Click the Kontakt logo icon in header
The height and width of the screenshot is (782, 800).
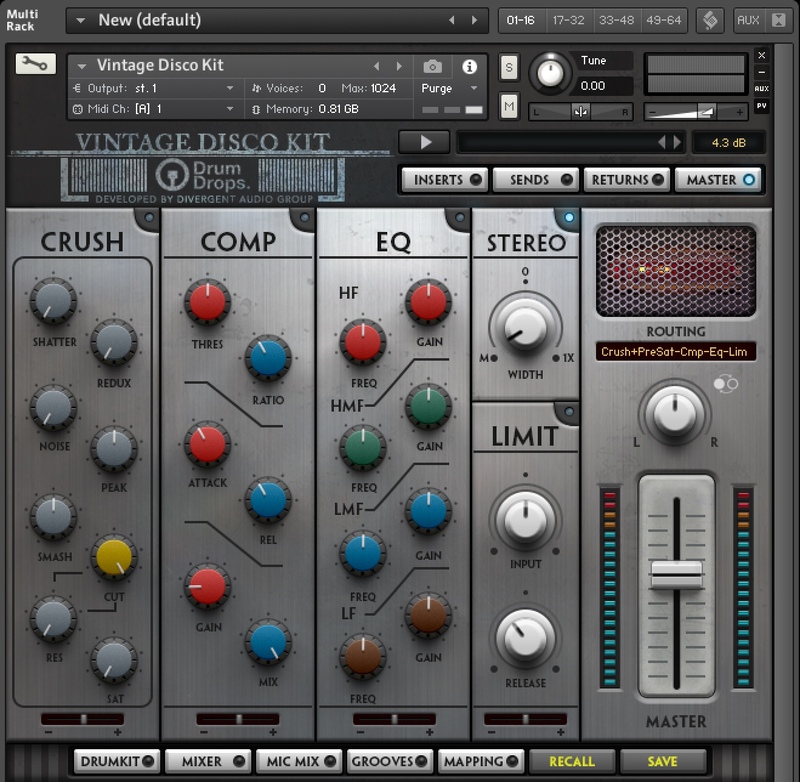(710, 20)
